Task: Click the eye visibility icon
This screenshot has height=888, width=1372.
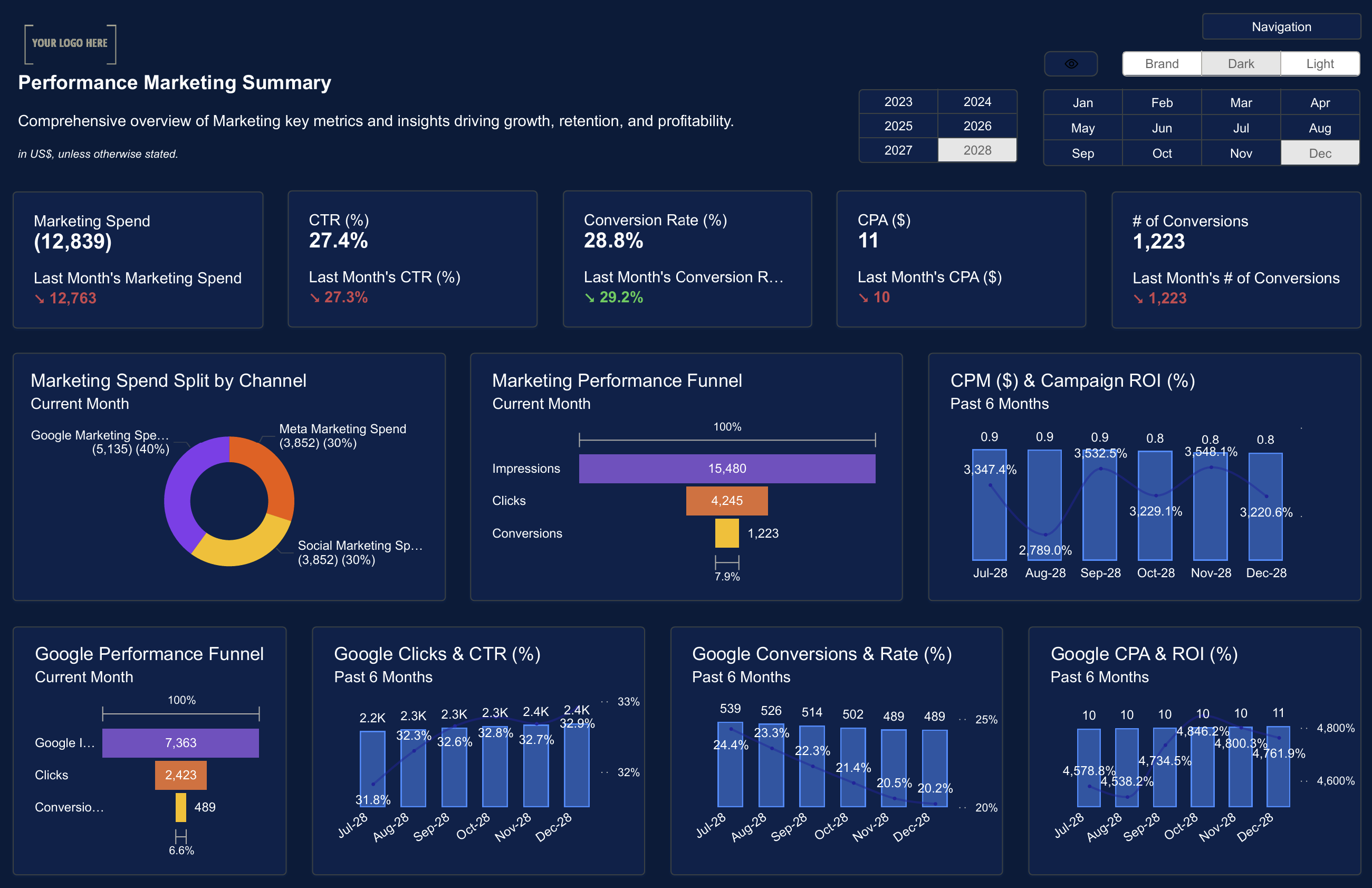Action: 1070,64
